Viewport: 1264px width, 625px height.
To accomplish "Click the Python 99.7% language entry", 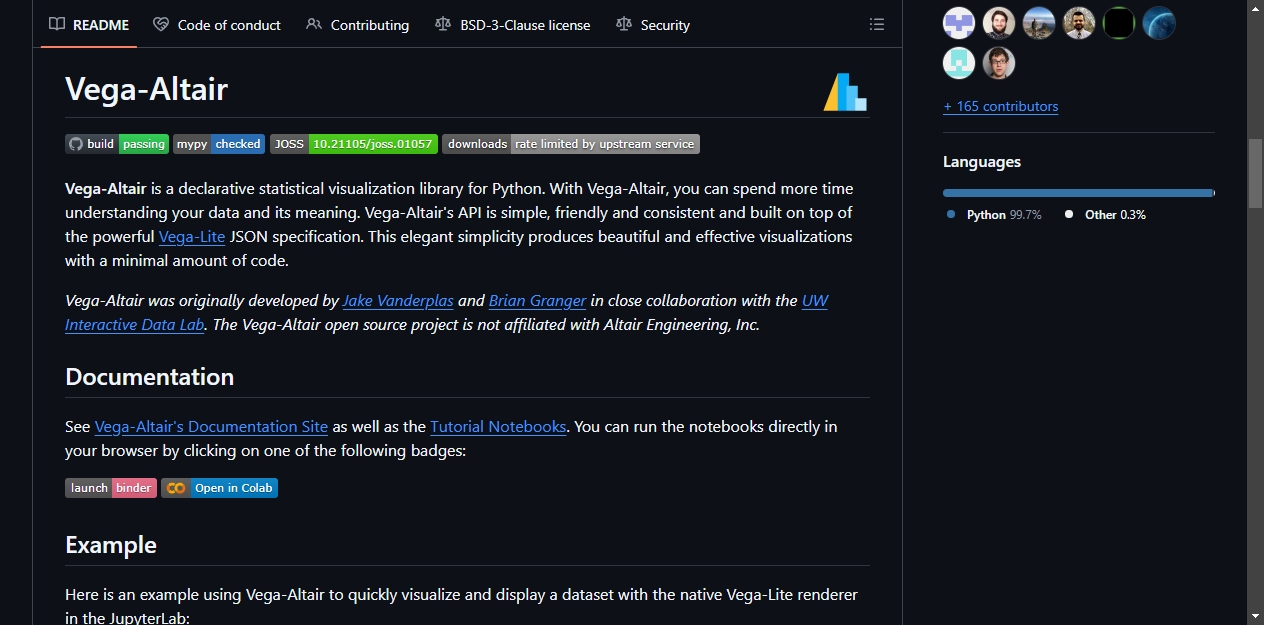I will (x=994, y=215).
